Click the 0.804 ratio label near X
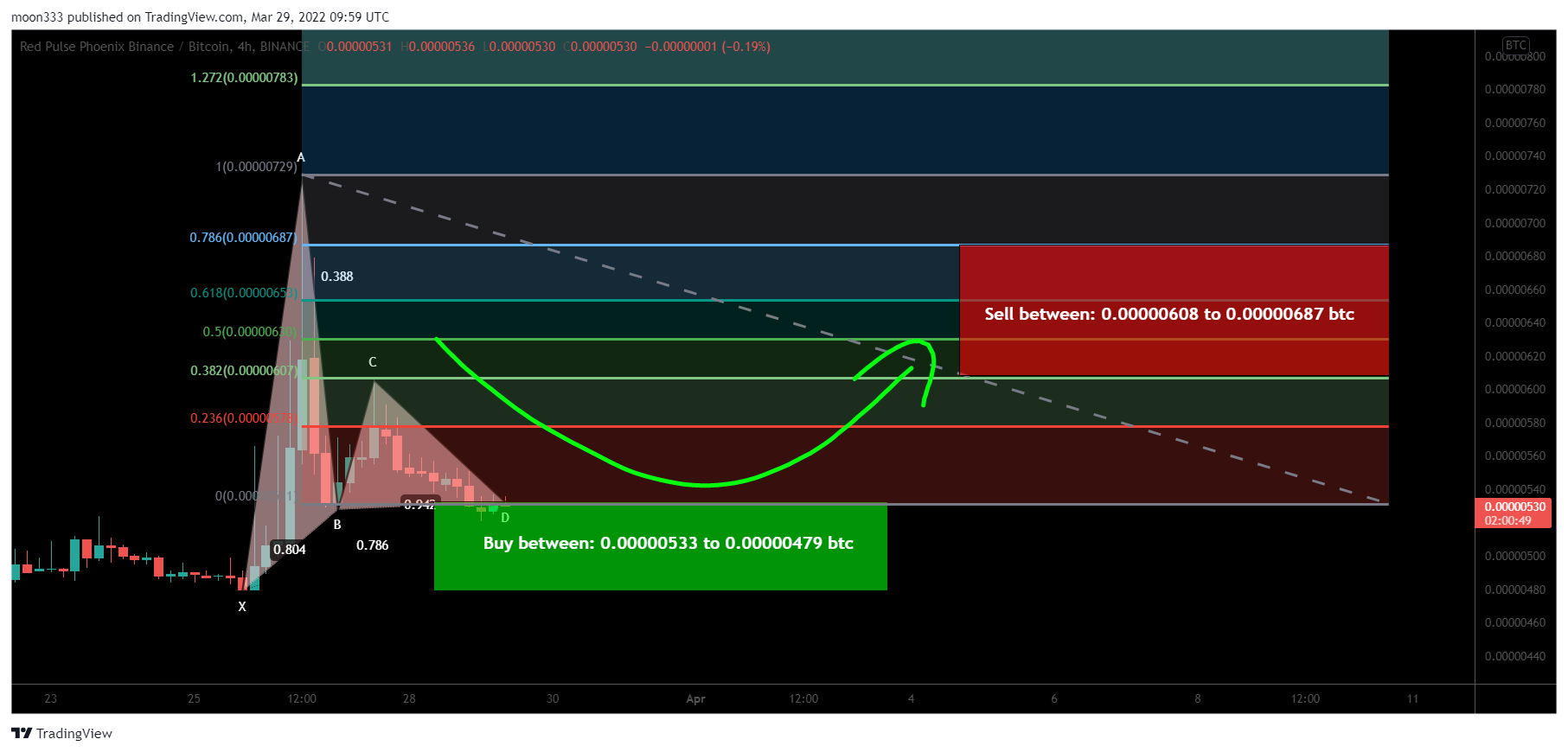The image size is (1568, 752). [x=289, y=550]
